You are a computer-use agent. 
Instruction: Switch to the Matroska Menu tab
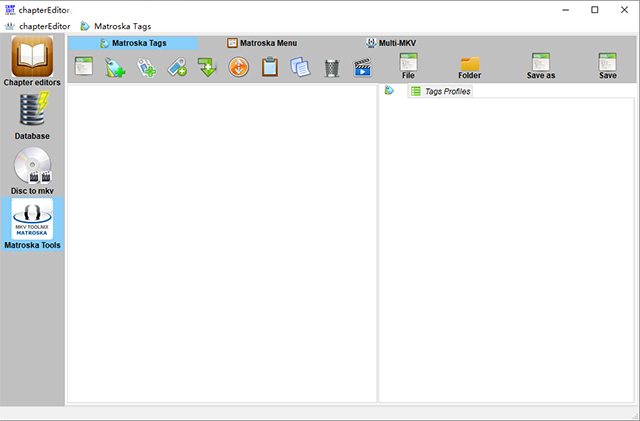(x=262, y=43)
